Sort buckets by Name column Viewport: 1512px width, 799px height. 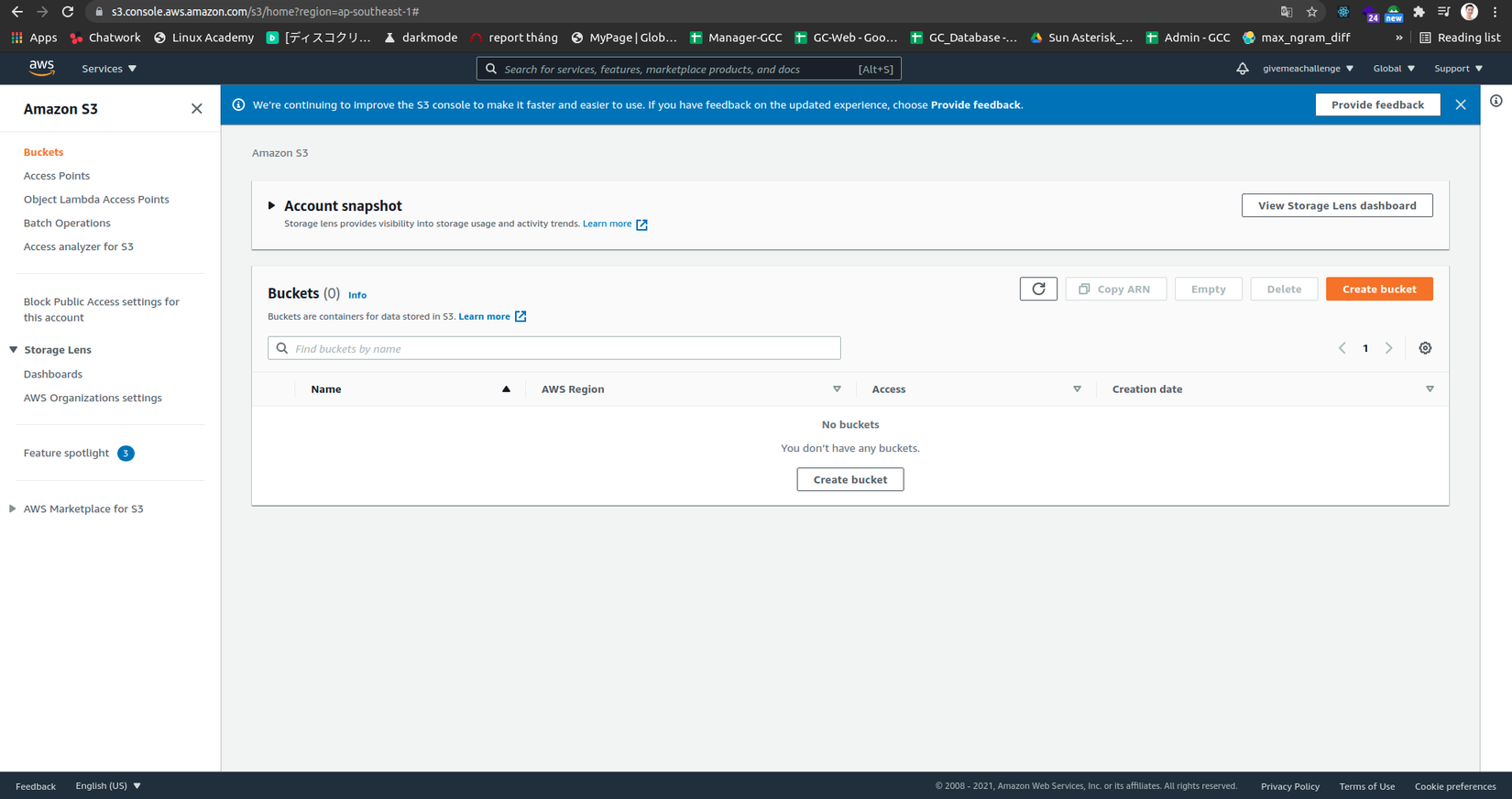pos(410,389)
